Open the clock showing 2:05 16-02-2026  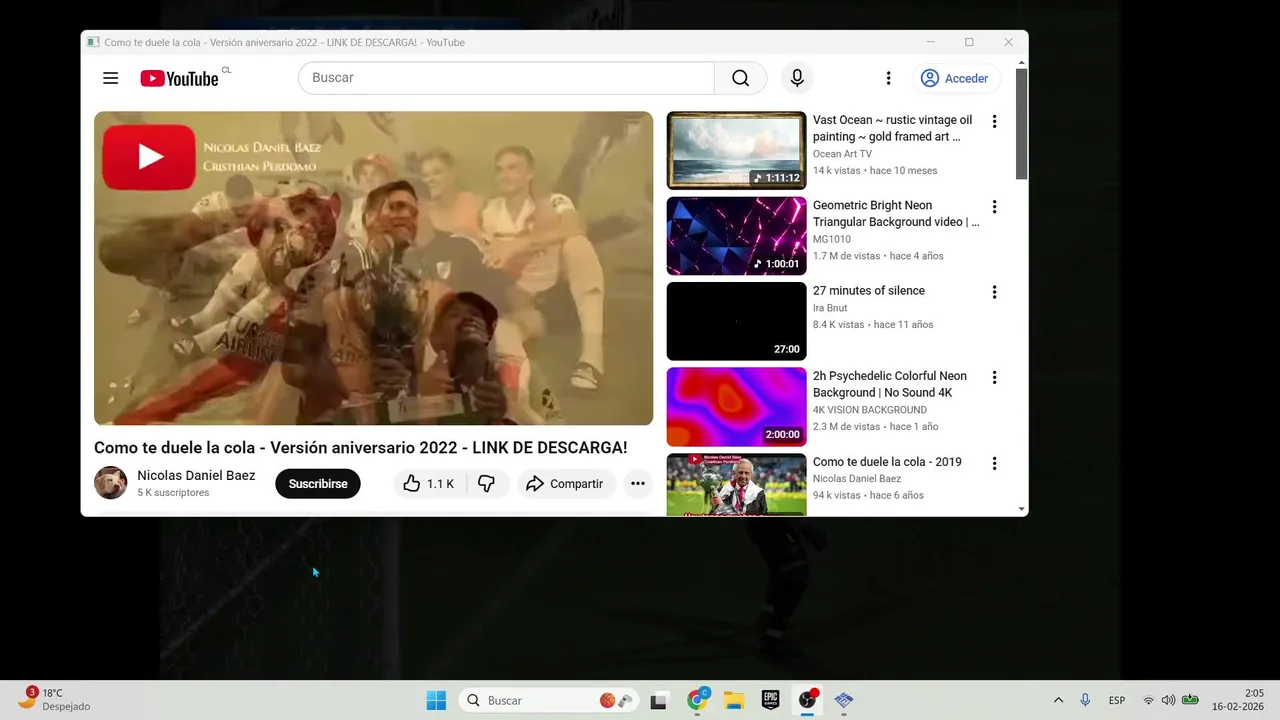pos(1240,700)
